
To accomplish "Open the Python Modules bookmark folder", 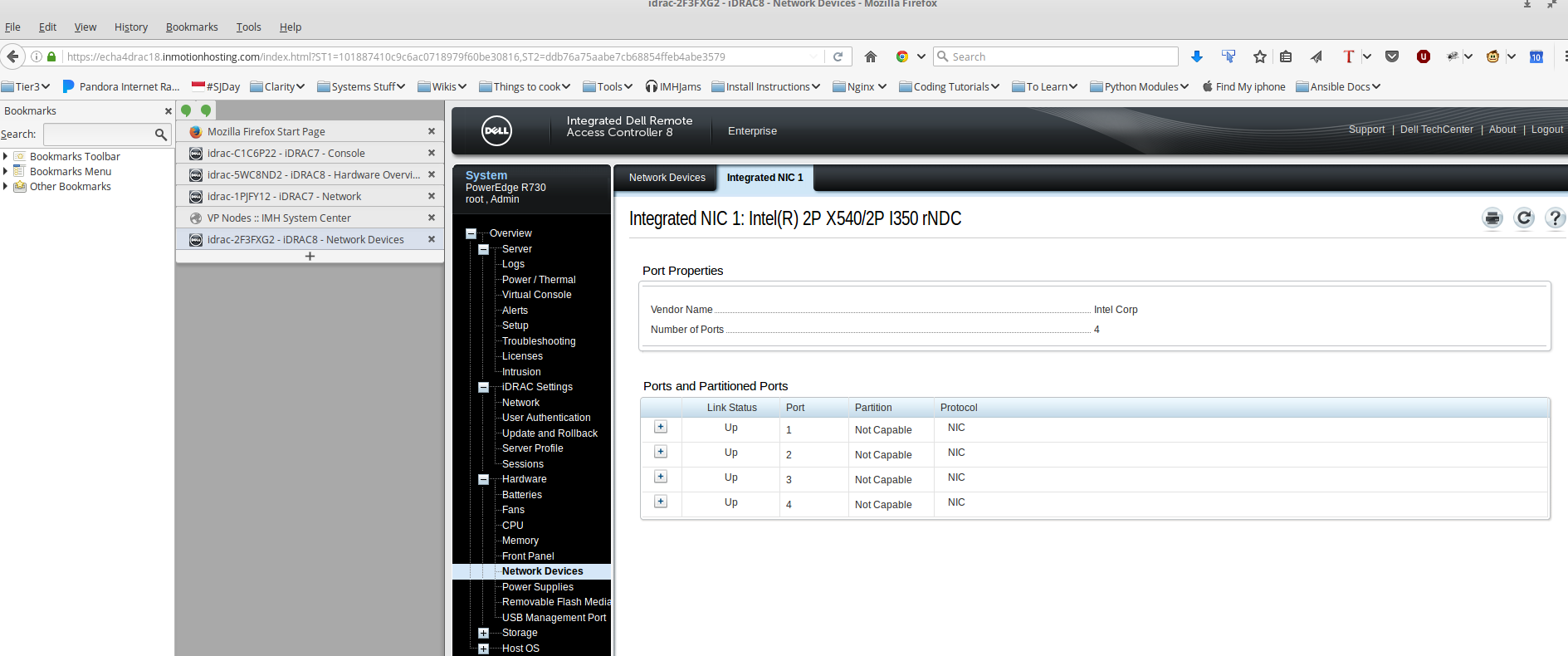I will coord(1139,86).
